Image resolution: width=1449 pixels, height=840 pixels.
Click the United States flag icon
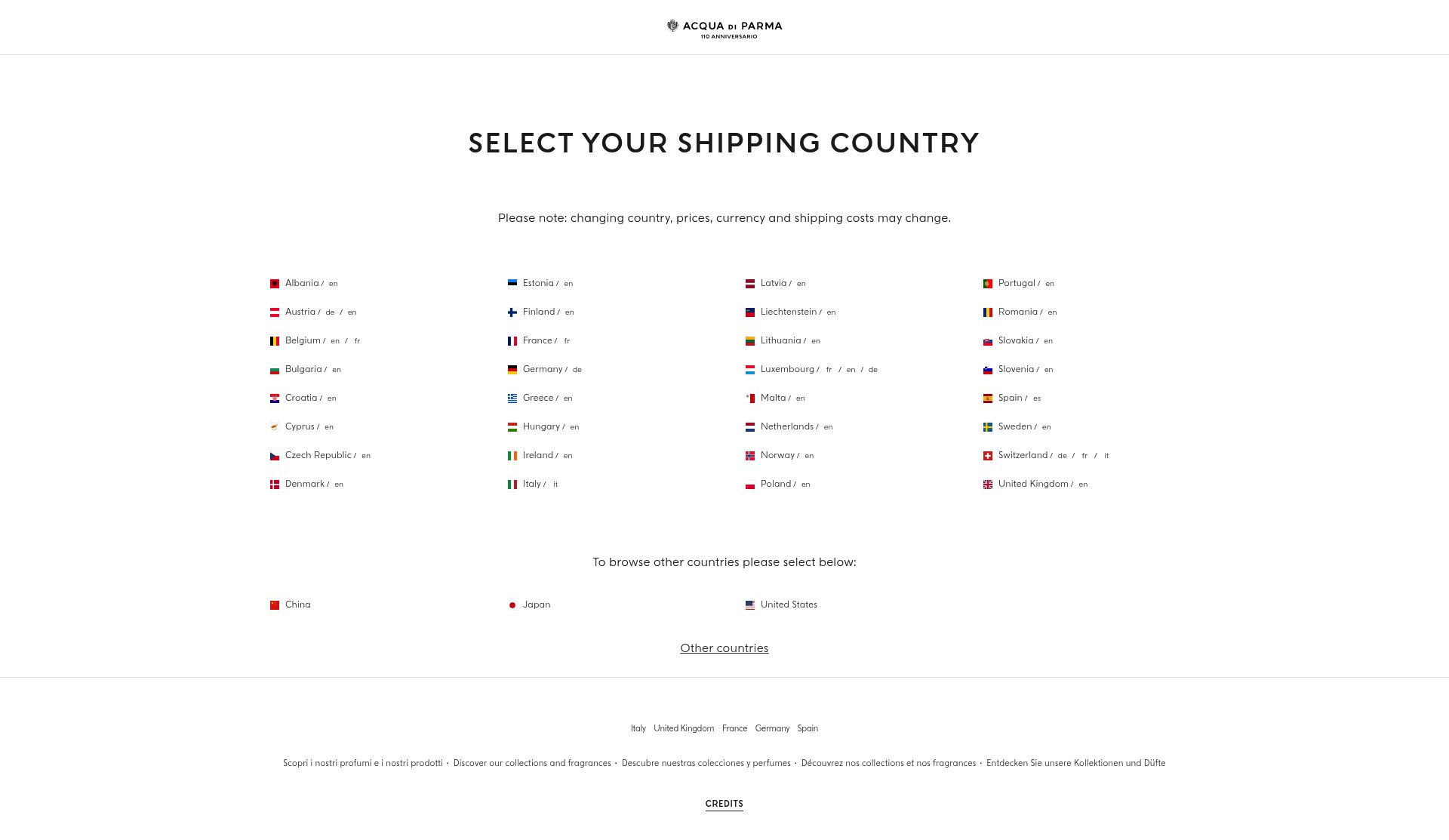(x=750, y=605)
